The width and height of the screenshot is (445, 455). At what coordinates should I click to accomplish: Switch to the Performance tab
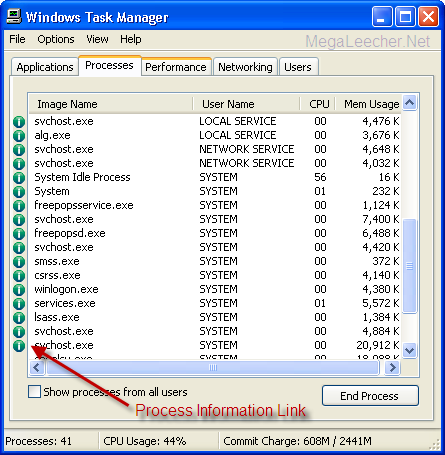tap(176, 67)
